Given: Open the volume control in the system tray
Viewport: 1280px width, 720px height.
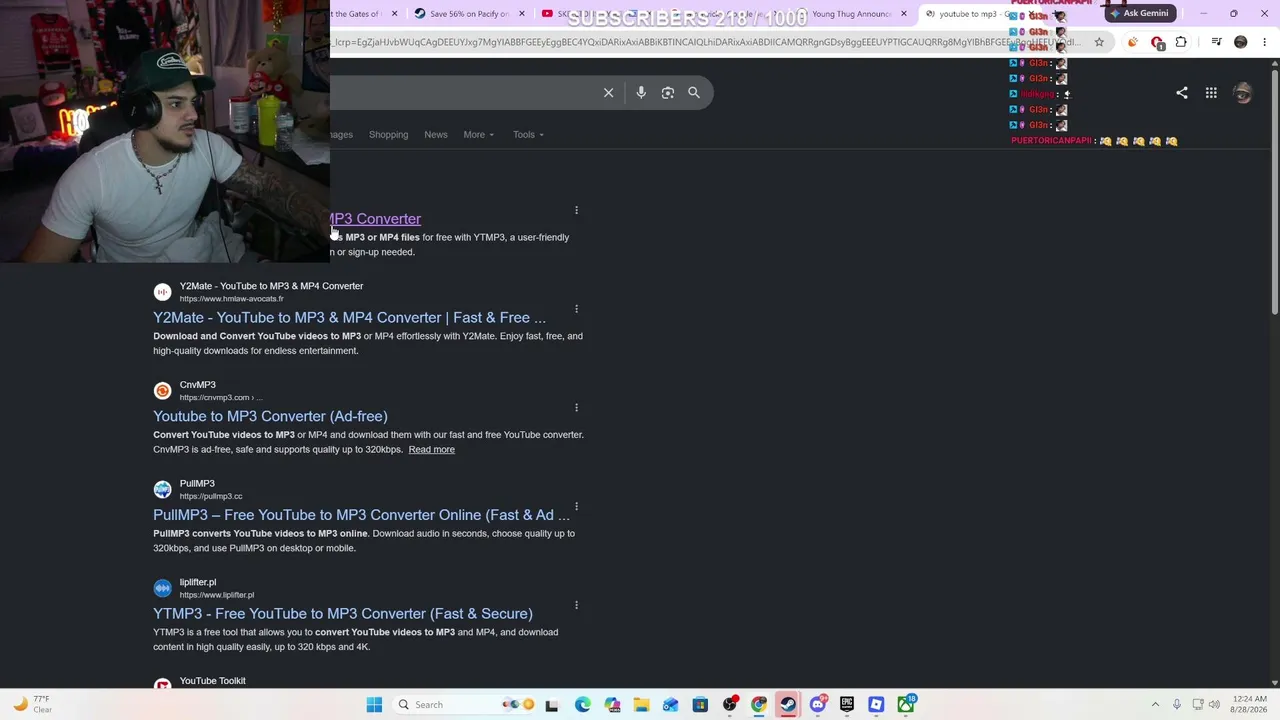Looking at the screenshot, I should [x=1216, y=705].
